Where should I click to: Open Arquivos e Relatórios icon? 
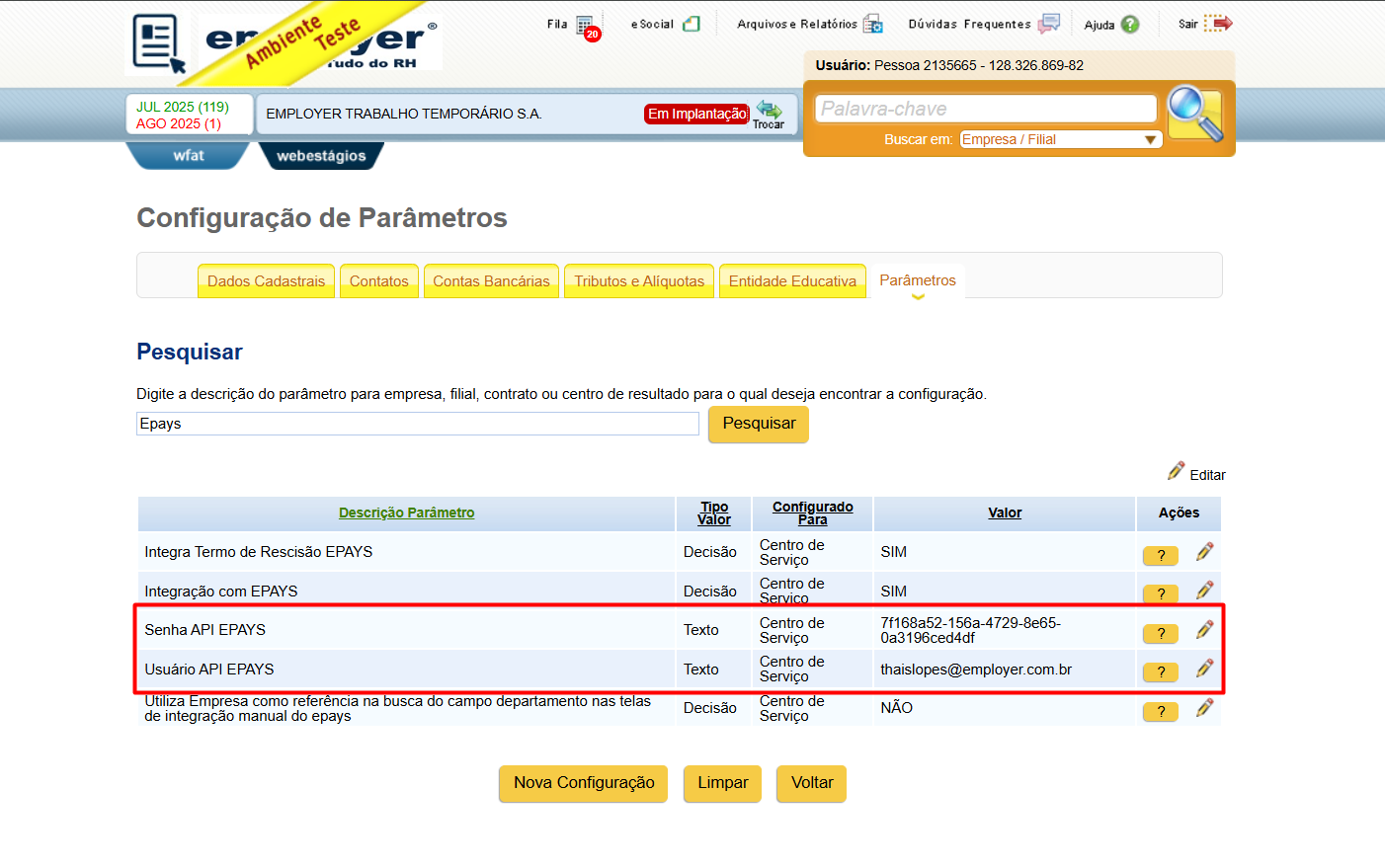(872, 24)
